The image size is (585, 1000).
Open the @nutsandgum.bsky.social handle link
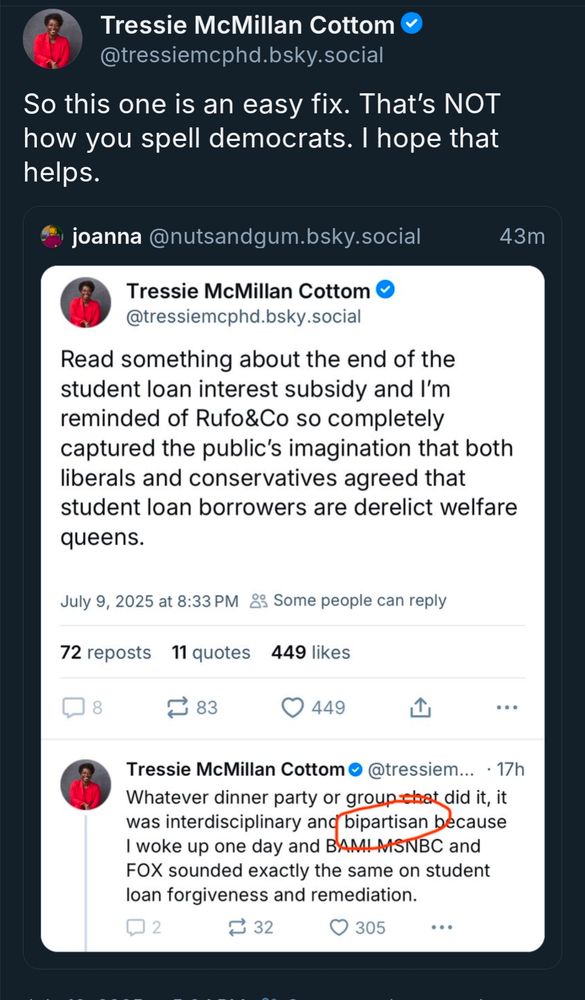point(285,237)
